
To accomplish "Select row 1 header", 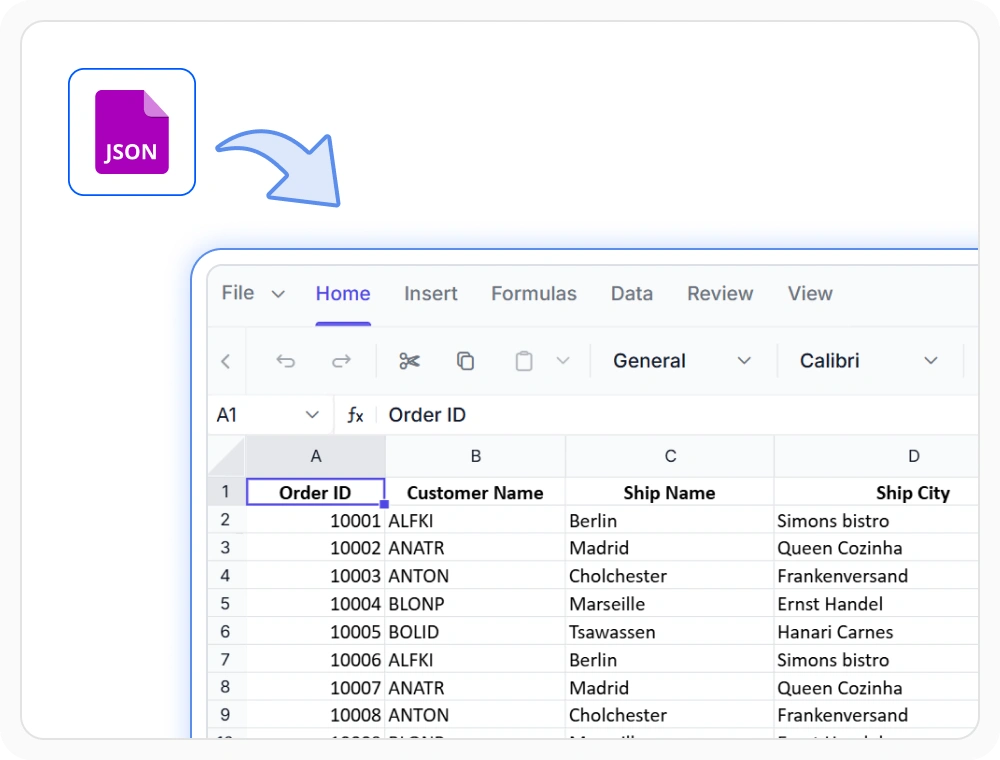I will [226, 492].
